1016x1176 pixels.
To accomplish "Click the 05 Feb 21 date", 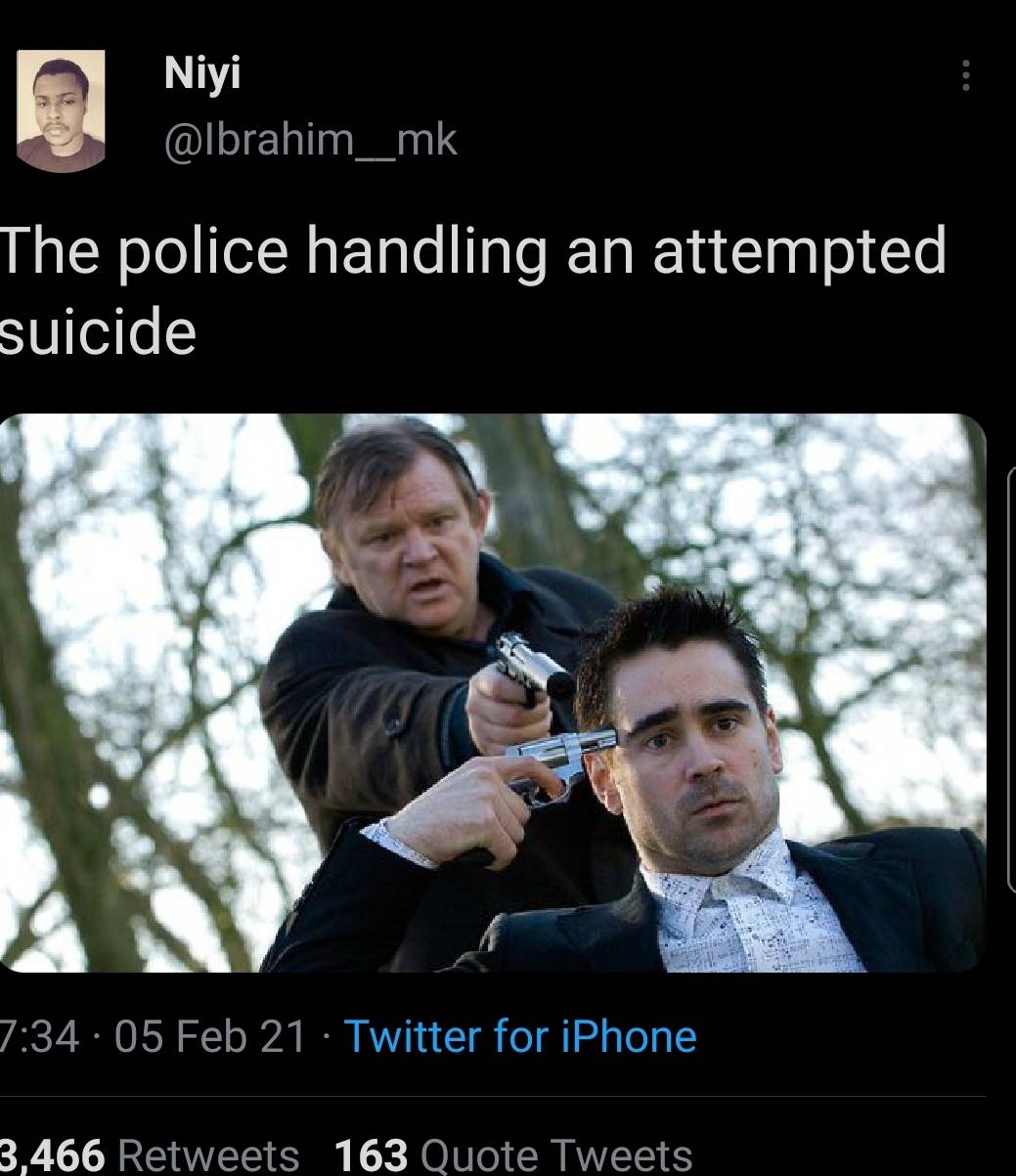I will point(210,1036).
